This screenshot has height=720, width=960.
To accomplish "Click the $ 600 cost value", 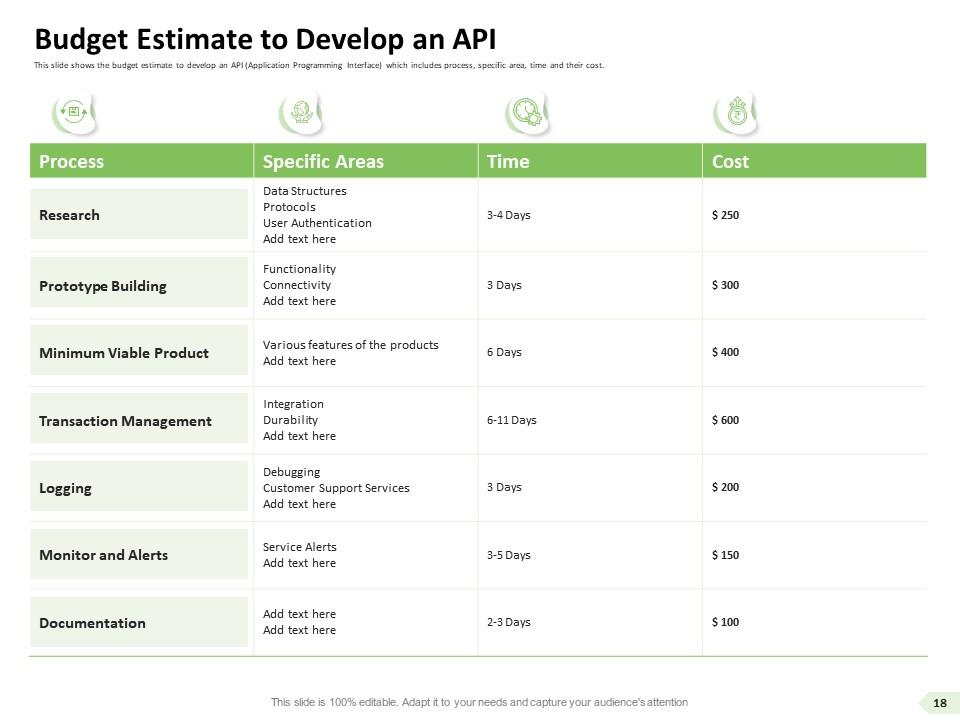I will coord(725,420).
